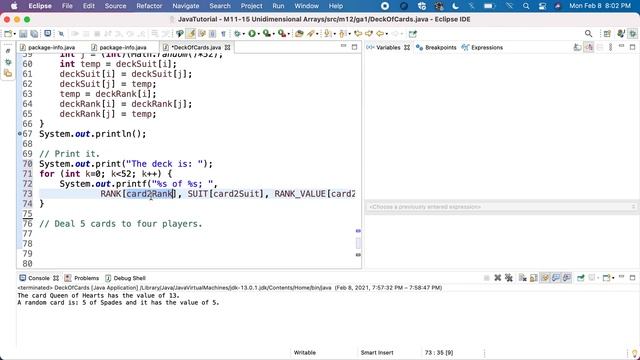Screen dimensions: 640x360
Task: Toggle Show Whitespace Characters pilcrow icon
Action: 223,34
